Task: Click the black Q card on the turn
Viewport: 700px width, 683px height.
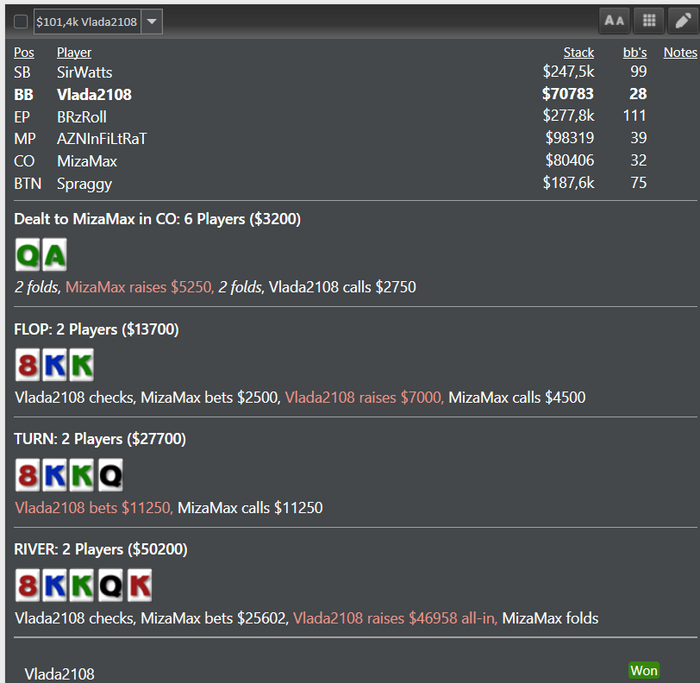Action: [110, 475]
